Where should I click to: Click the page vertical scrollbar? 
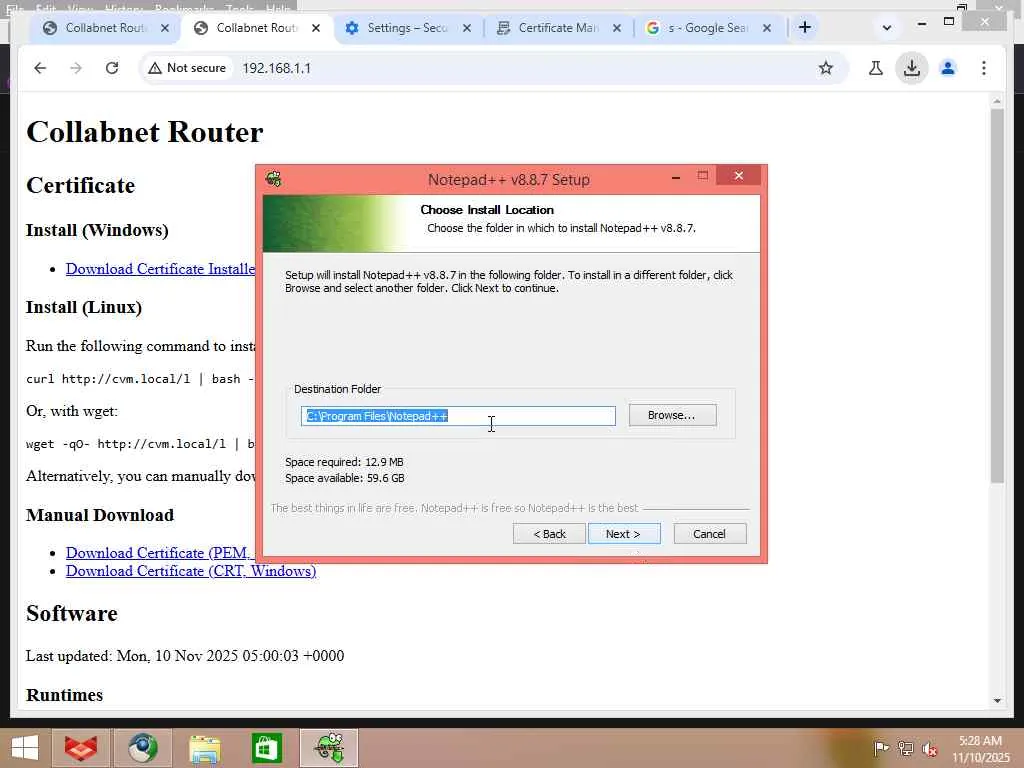tap(997, 296)
